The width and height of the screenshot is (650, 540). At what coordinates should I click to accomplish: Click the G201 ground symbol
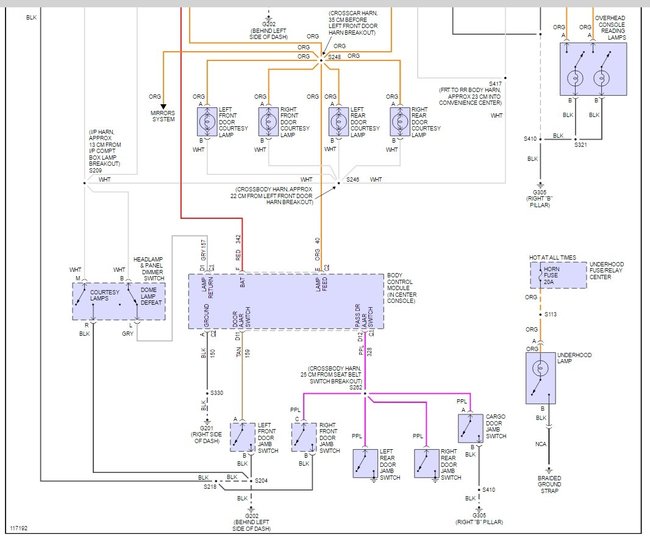coord(207,422)
